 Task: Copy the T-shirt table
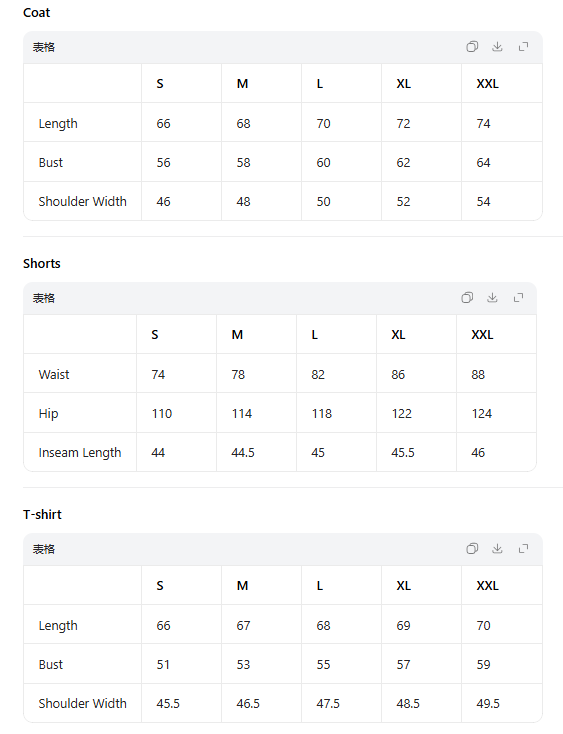click(472, 549)
